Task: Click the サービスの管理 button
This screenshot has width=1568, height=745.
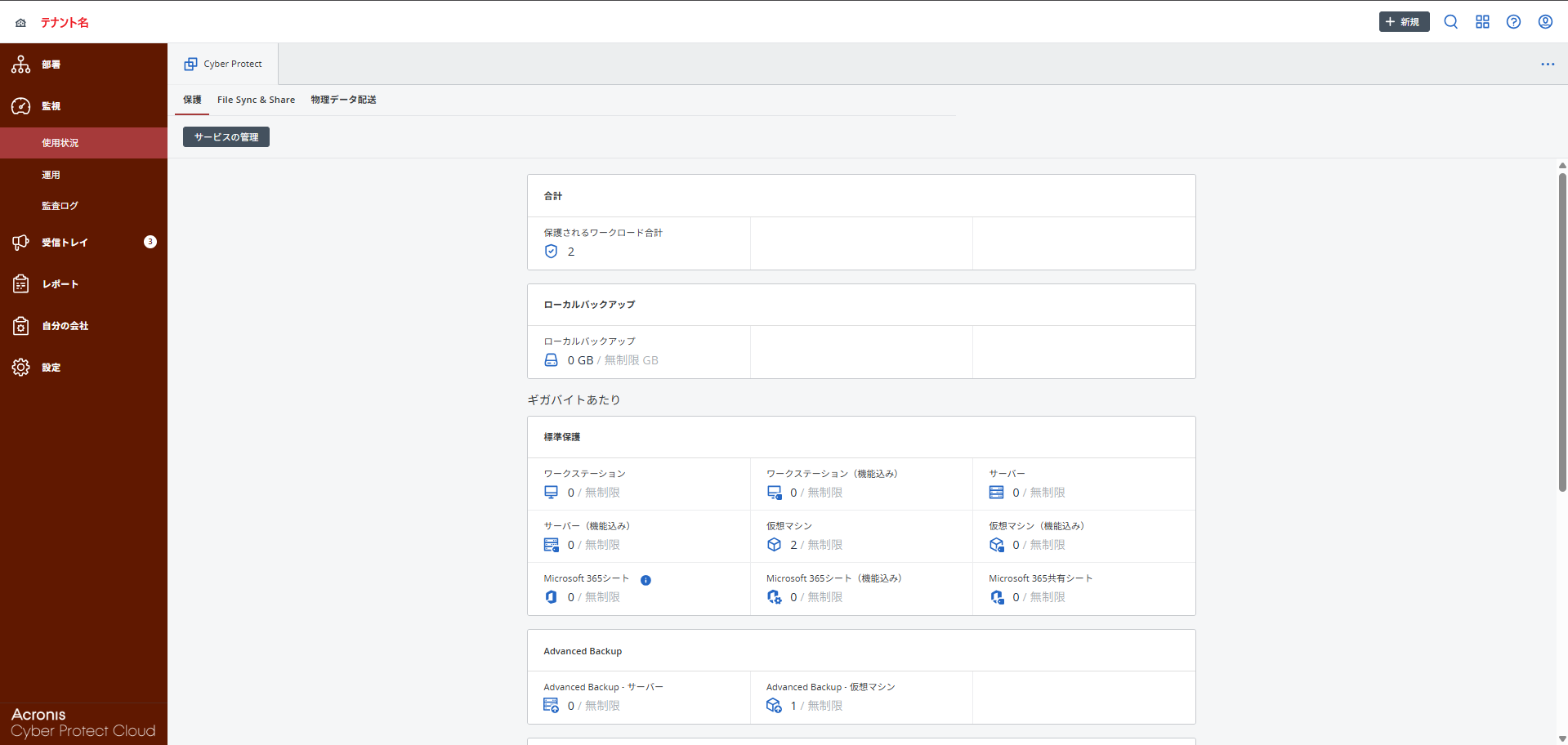Action: (226, 137)
